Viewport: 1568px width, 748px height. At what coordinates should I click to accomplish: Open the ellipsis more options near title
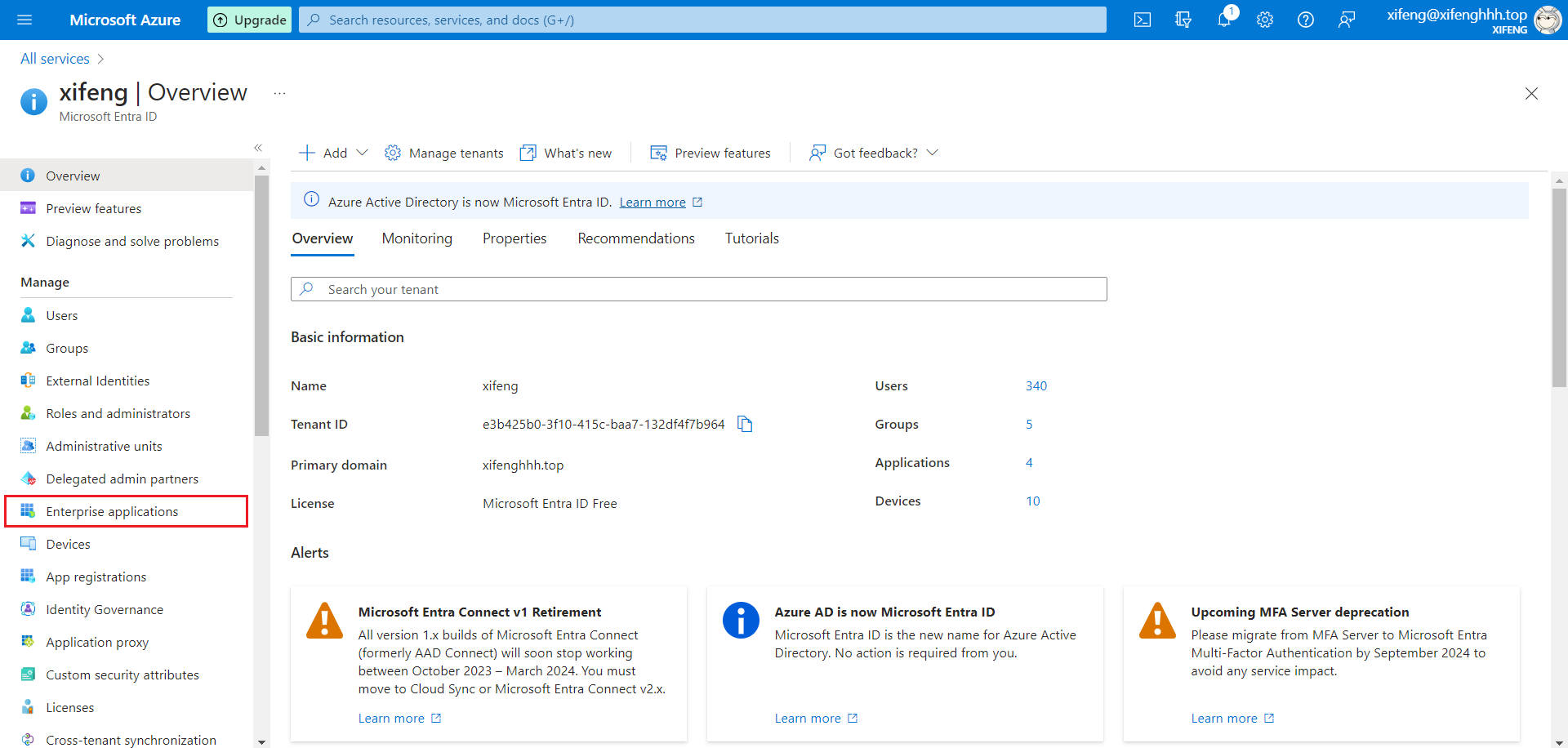pyautogui.click(x=279, y=93)
